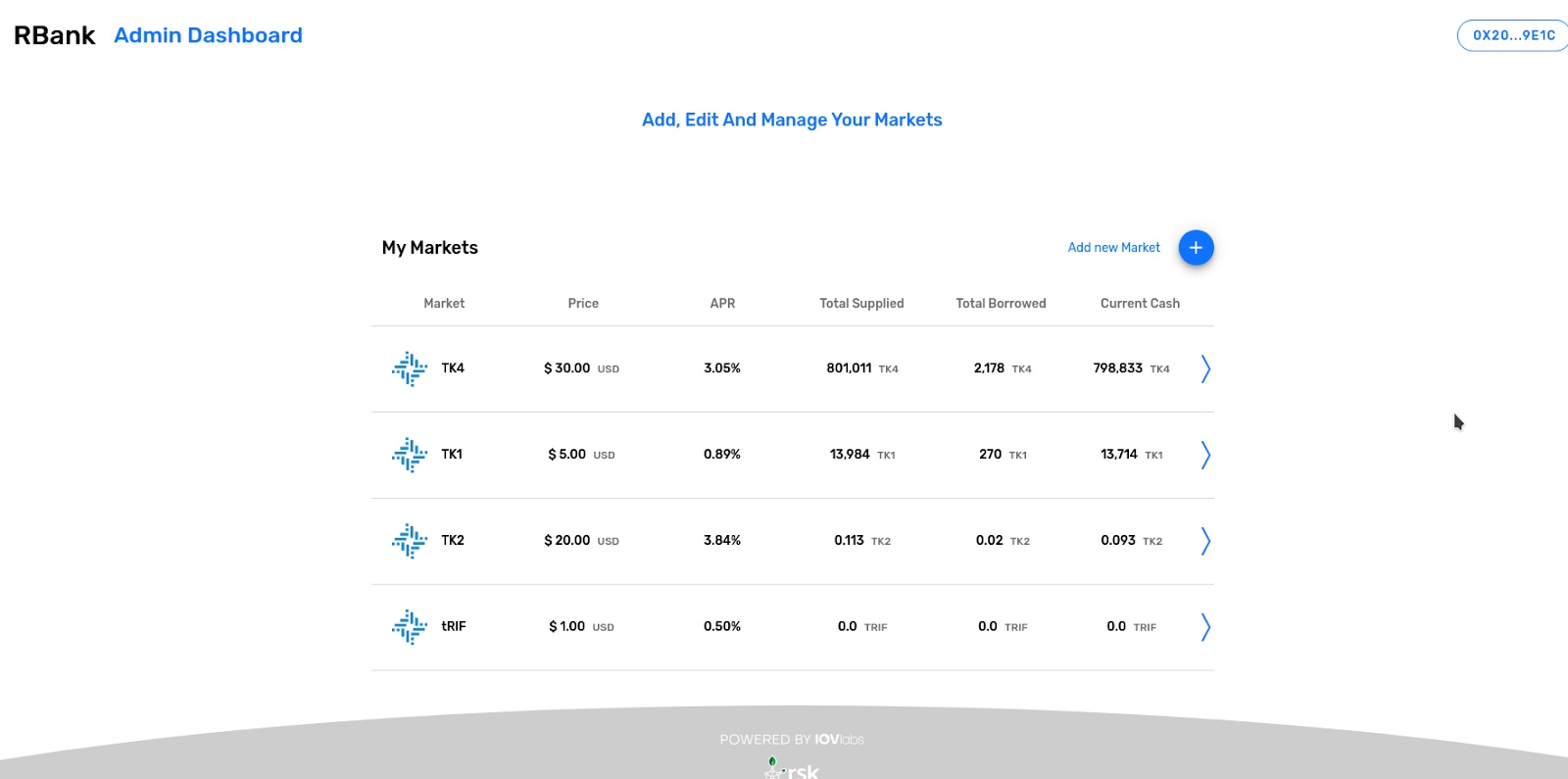Click the RSK logo in footer
Screen dimensions: 1568x779
point(792,768)
